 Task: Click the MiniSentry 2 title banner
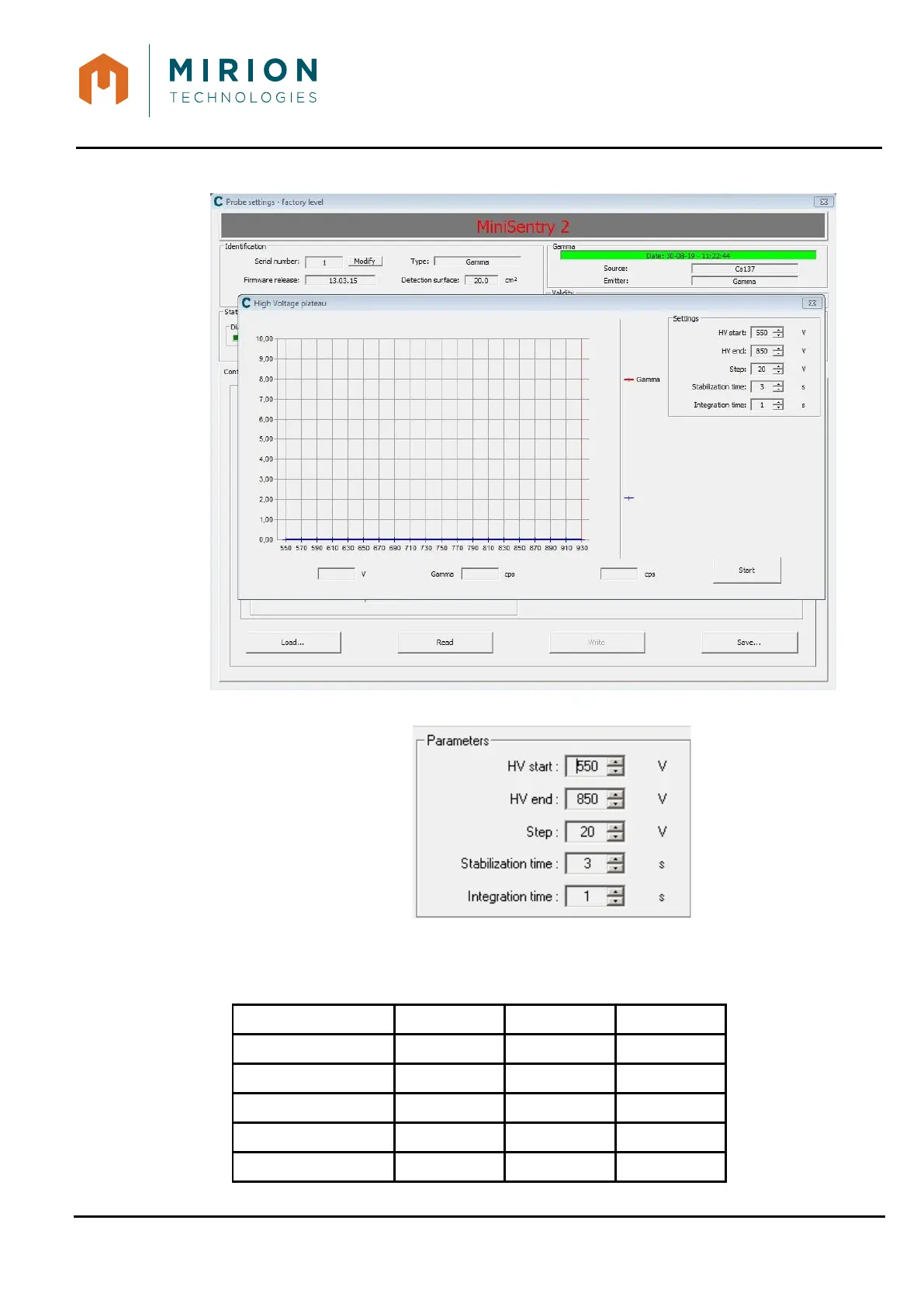[523, 227]
